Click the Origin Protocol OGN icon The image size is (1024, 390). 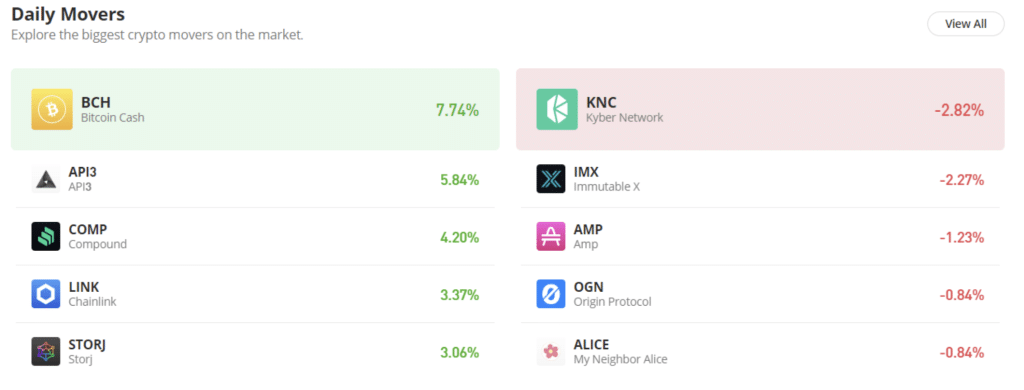pos(551,294)
